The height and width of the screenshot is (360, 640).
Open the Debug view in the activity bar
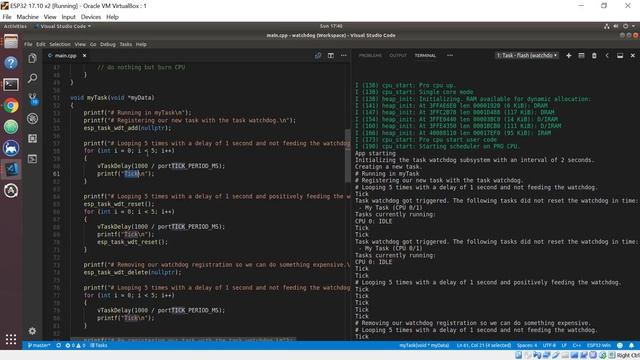click(x=32, y=118)
